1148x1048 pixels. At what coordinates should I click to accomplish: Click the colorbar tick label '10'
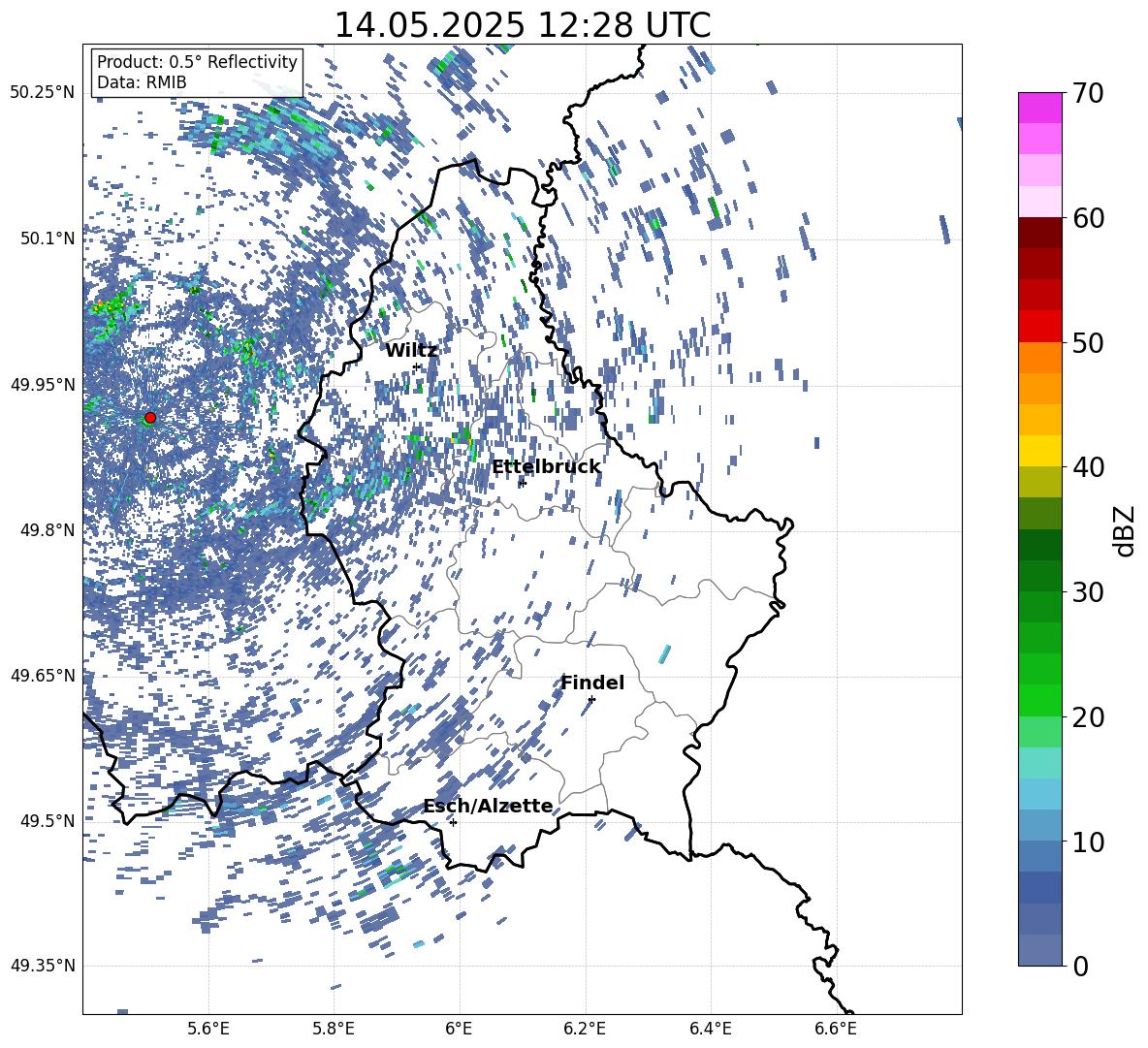(1088, 842)
